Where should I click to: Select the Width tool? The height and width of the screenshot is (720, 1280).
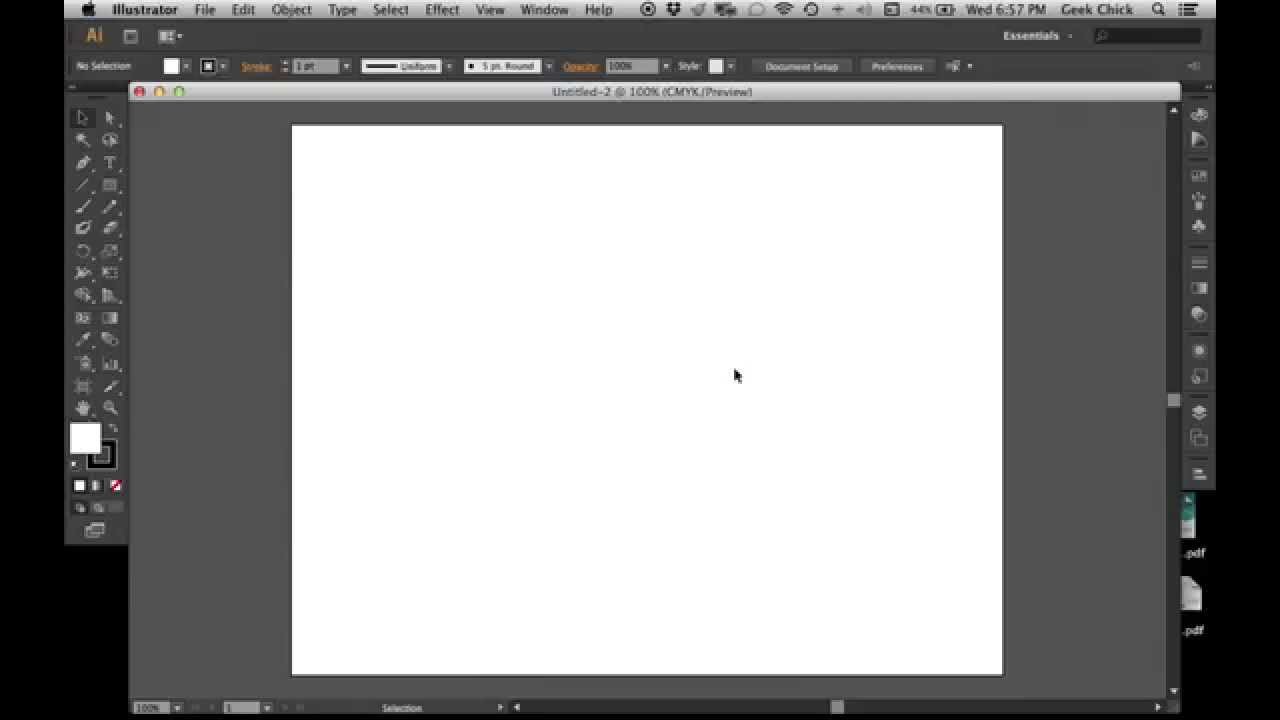click(x=83, y=273)
